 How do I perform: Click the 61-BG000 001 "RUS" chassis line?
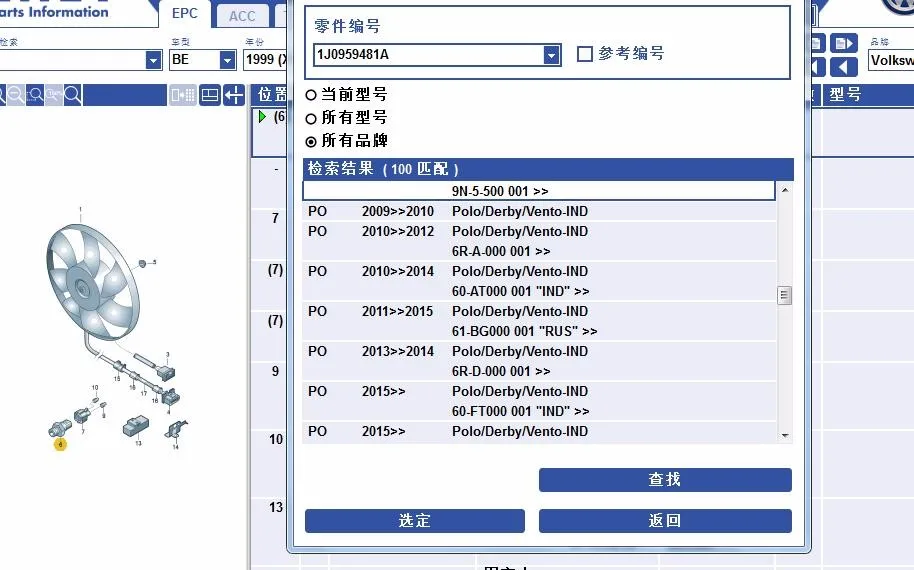pyautogui.click(x=524, y=331)
